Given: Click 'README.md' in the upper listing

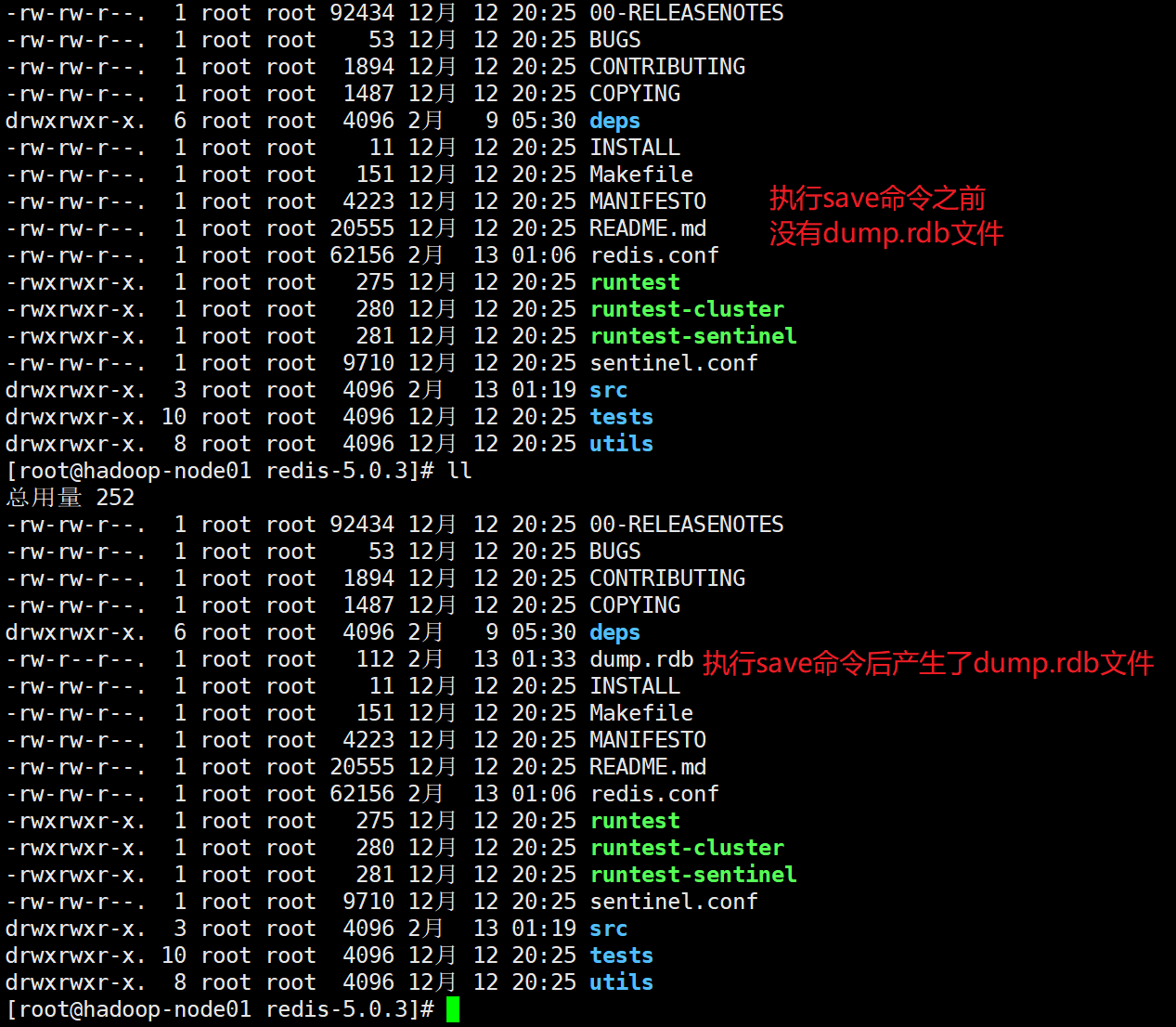Looking at the screenshot, I should 648,228.
